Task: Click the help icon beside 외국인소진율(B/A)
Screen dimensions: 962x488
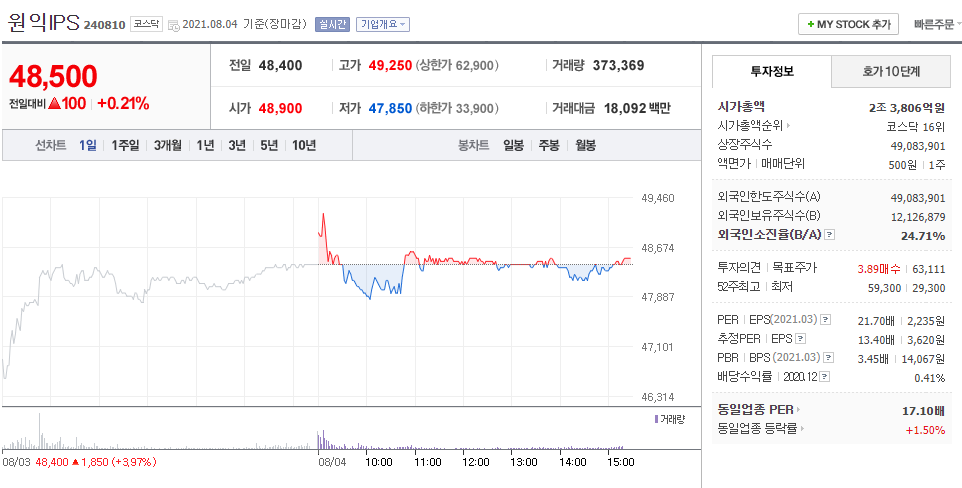Action: [x=829, y=234]
